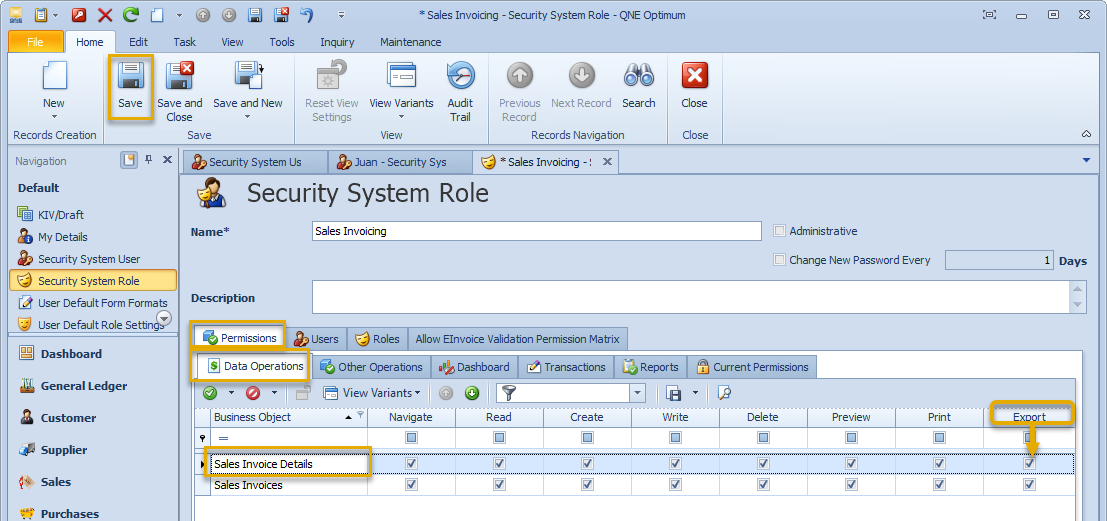This screenshot has height=521, width=1107.
Task: Open the document tabs list arrow
Action: 1087,160
